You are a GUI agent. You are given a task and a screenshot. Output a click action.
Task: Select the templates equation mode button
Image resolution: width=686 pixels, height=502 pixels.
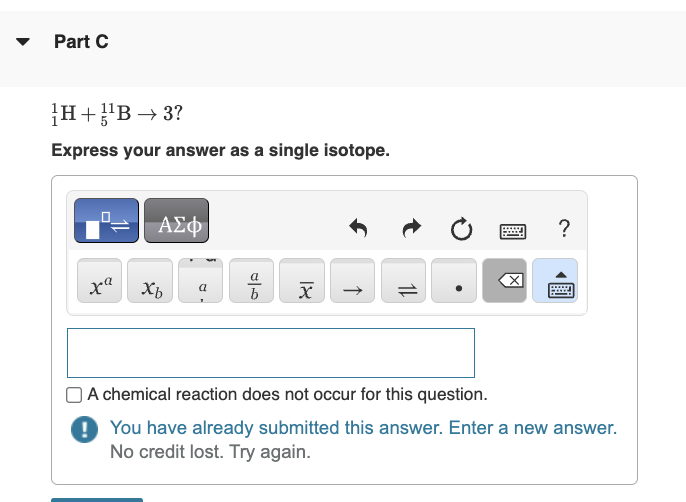click(106, 221)
